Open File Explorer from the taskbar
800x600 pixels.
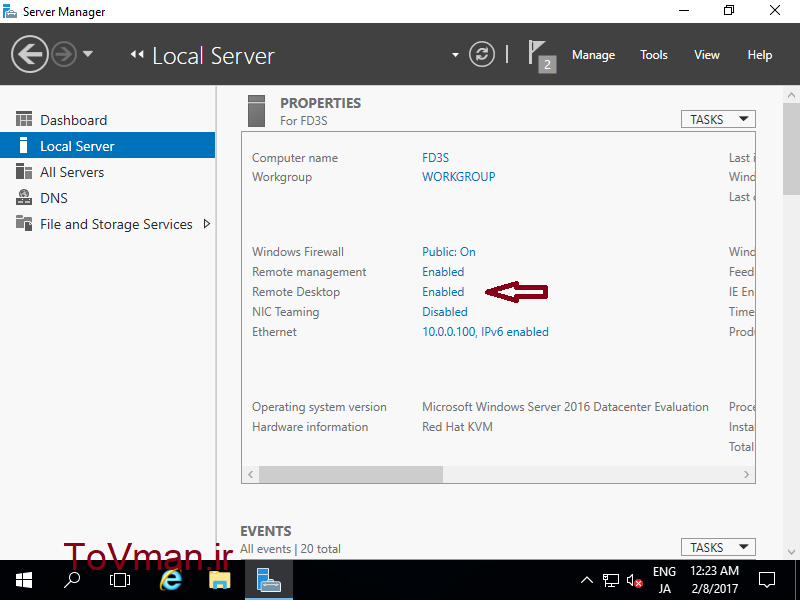coord(220,580)
